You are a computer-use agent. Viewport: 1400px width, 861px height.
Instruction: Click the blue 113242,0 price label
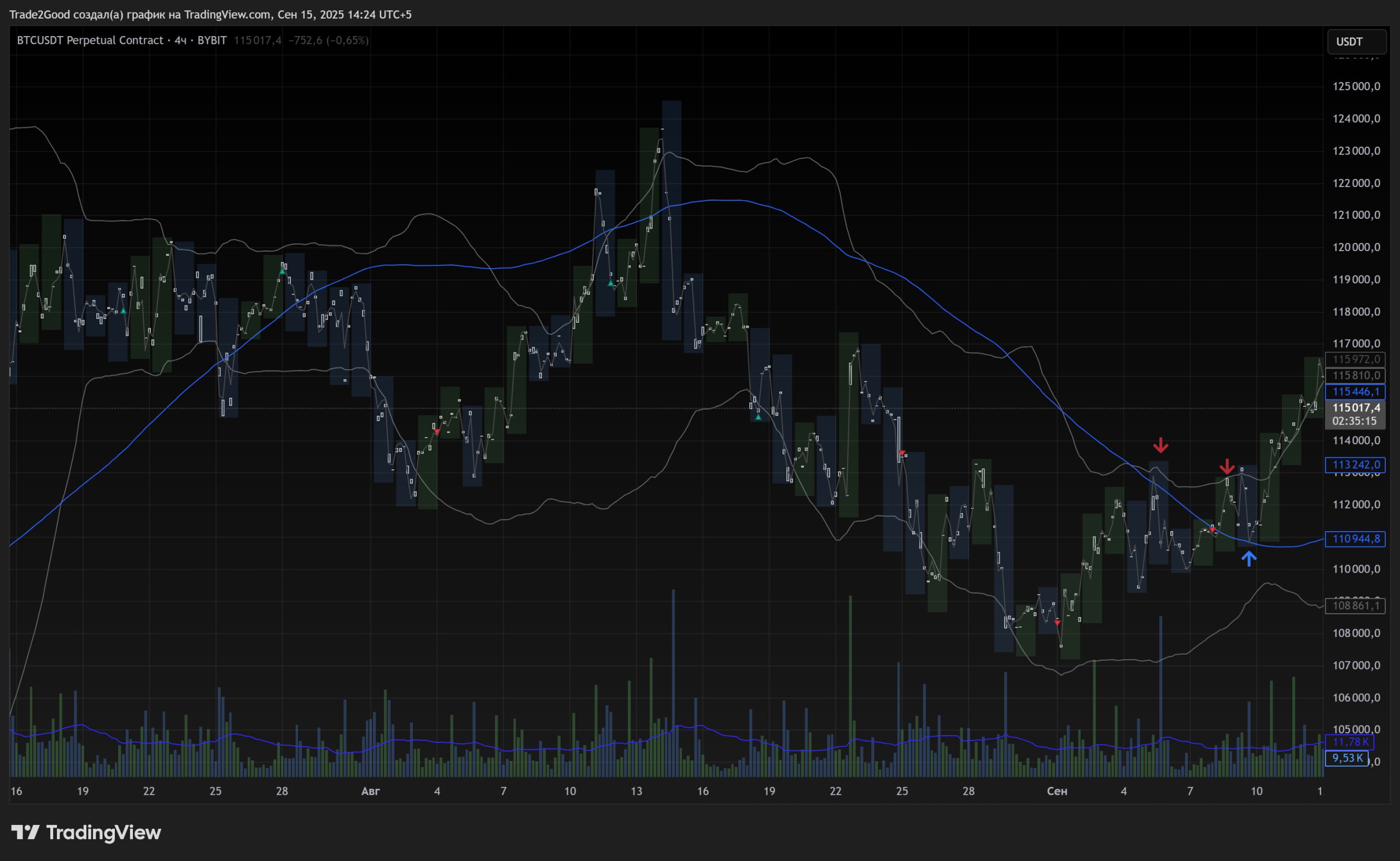(1356, 464)
